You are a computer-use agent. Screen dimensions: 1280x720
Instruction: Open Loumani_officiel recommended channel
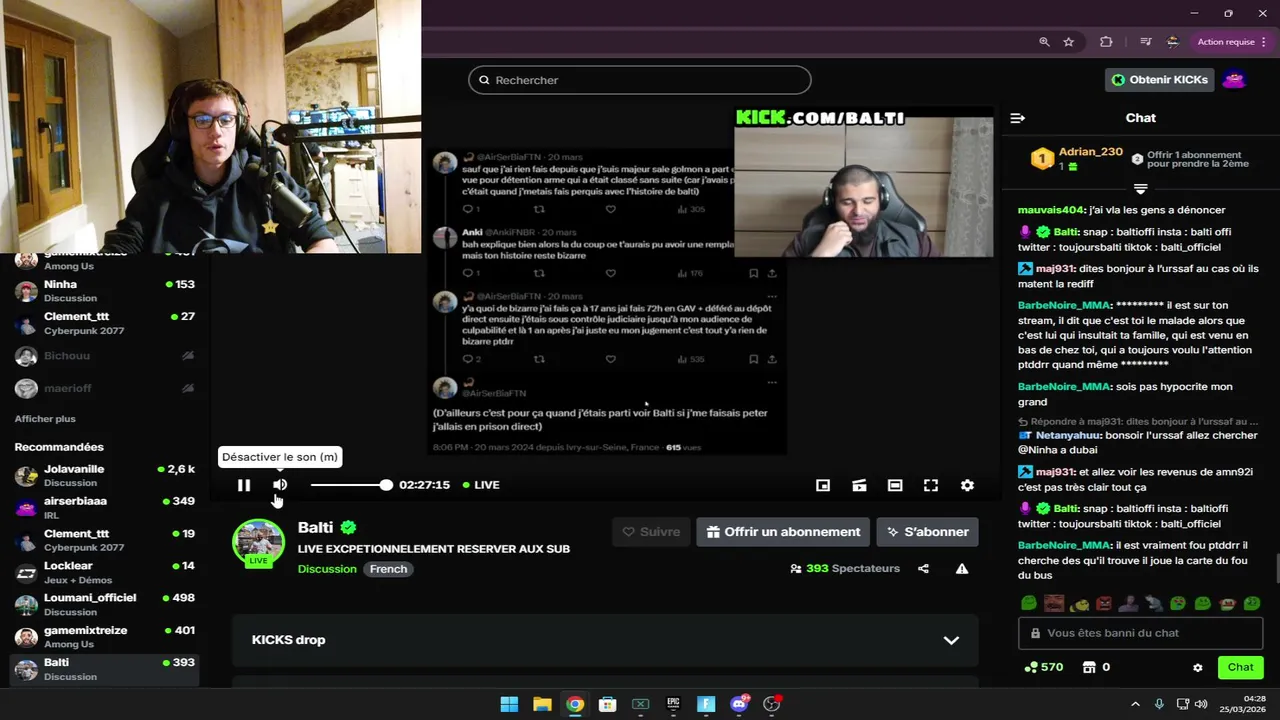[105, 604]
